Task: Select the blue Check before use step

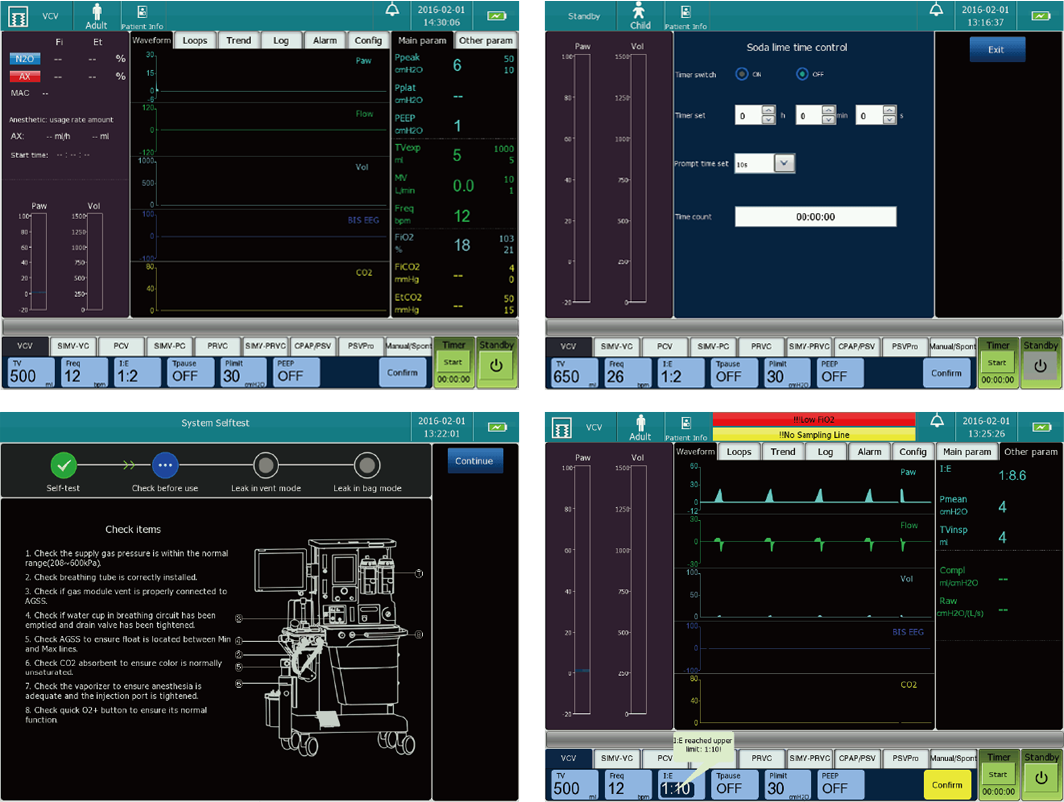Action: coord(165,465)
